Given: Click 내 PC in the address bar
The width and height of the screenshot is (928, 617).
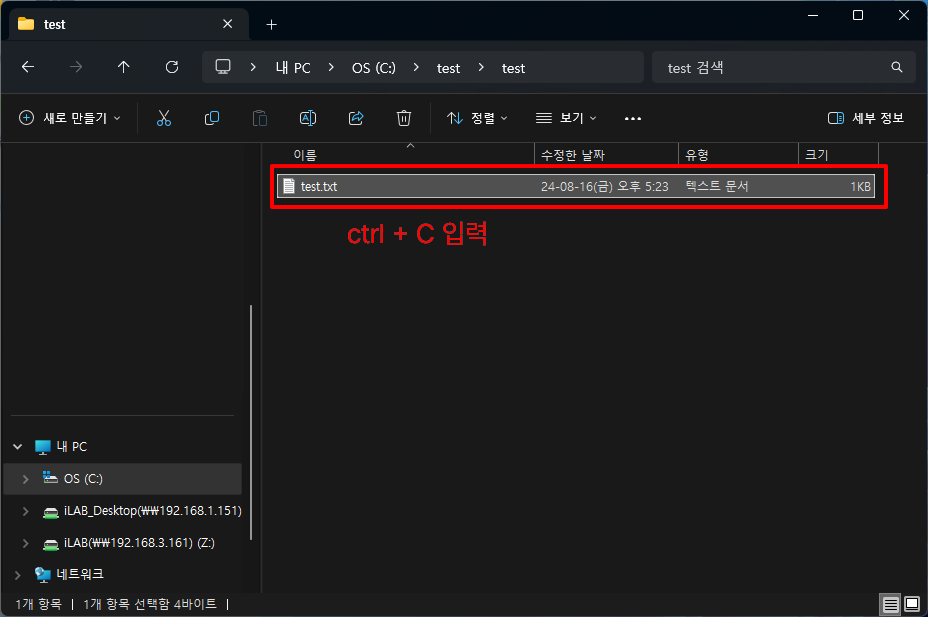Looking at the screenshot, I should click(x=293, y=68).
